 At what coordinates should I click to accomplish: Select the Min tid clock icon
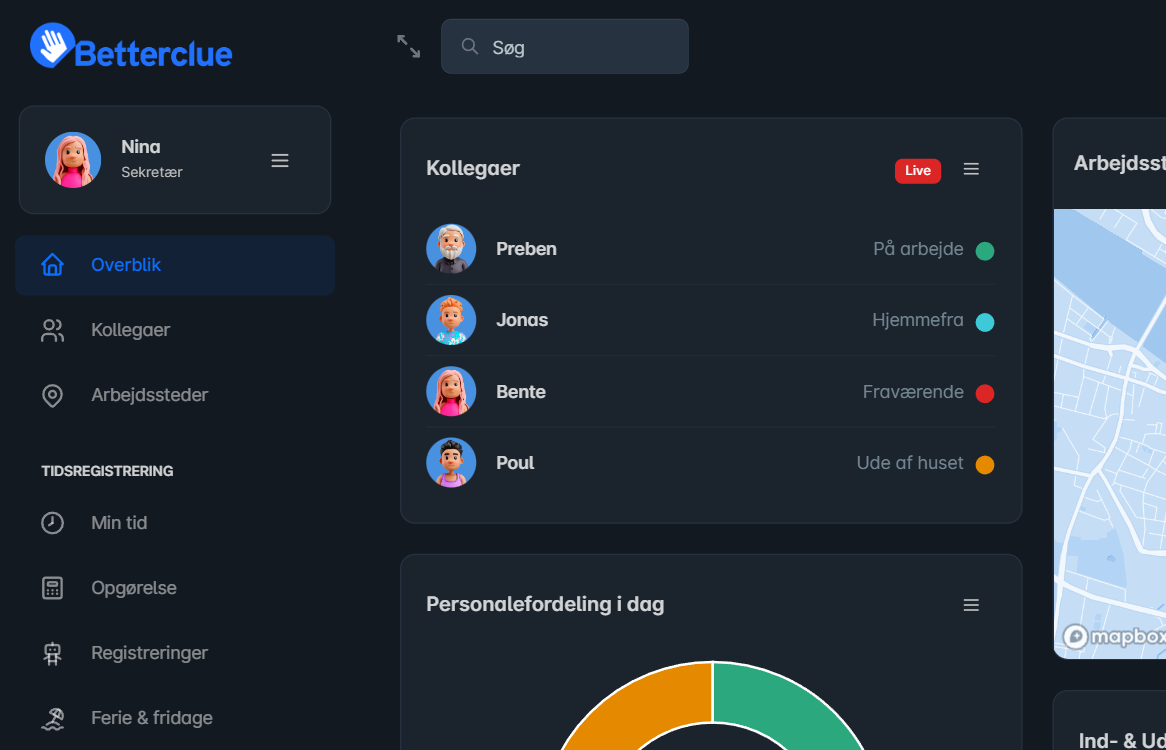[x=52, y=523]
